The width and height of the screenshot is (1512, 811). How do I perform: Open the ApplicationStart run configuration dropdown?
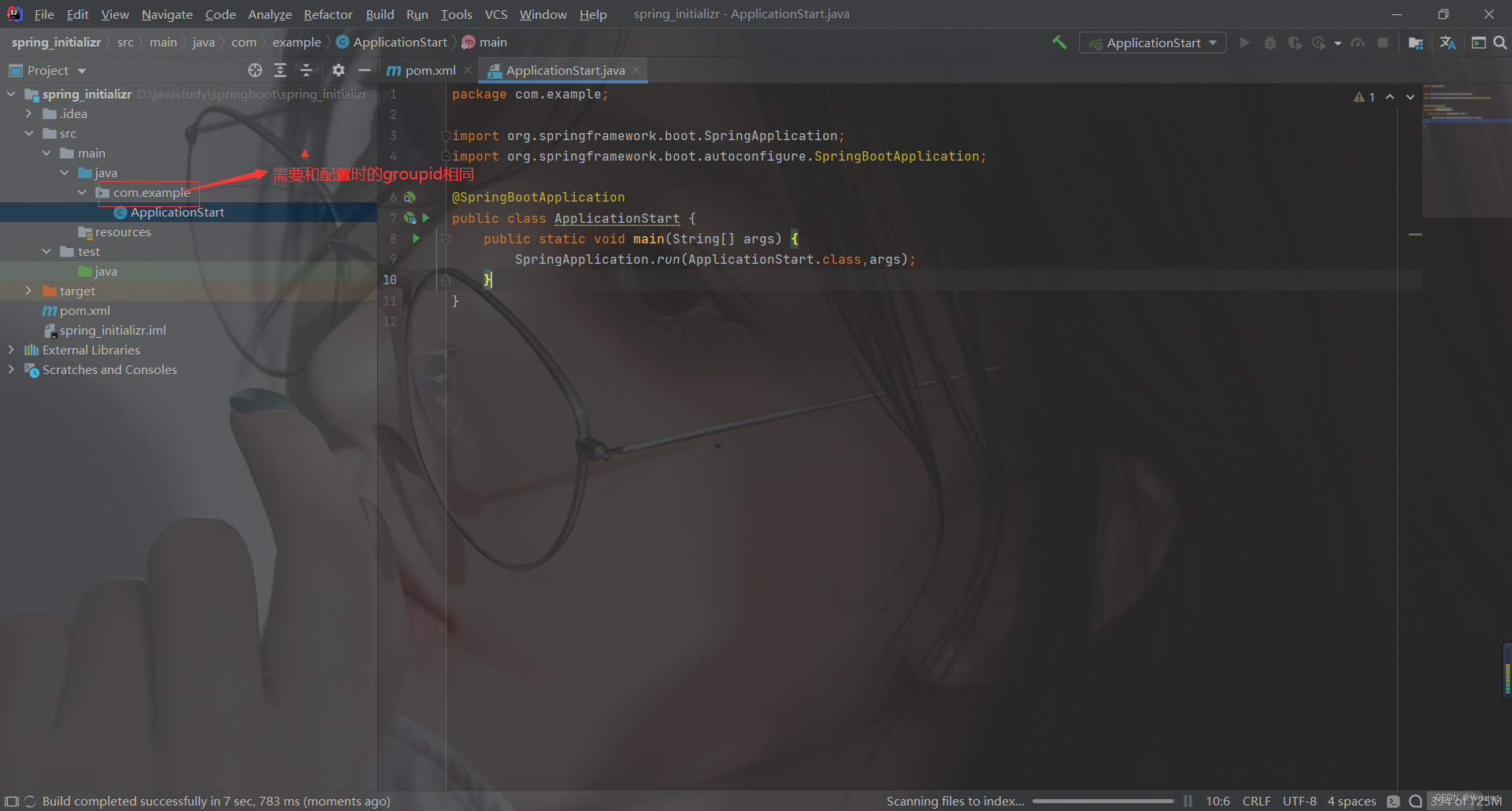click(1152, 43)
